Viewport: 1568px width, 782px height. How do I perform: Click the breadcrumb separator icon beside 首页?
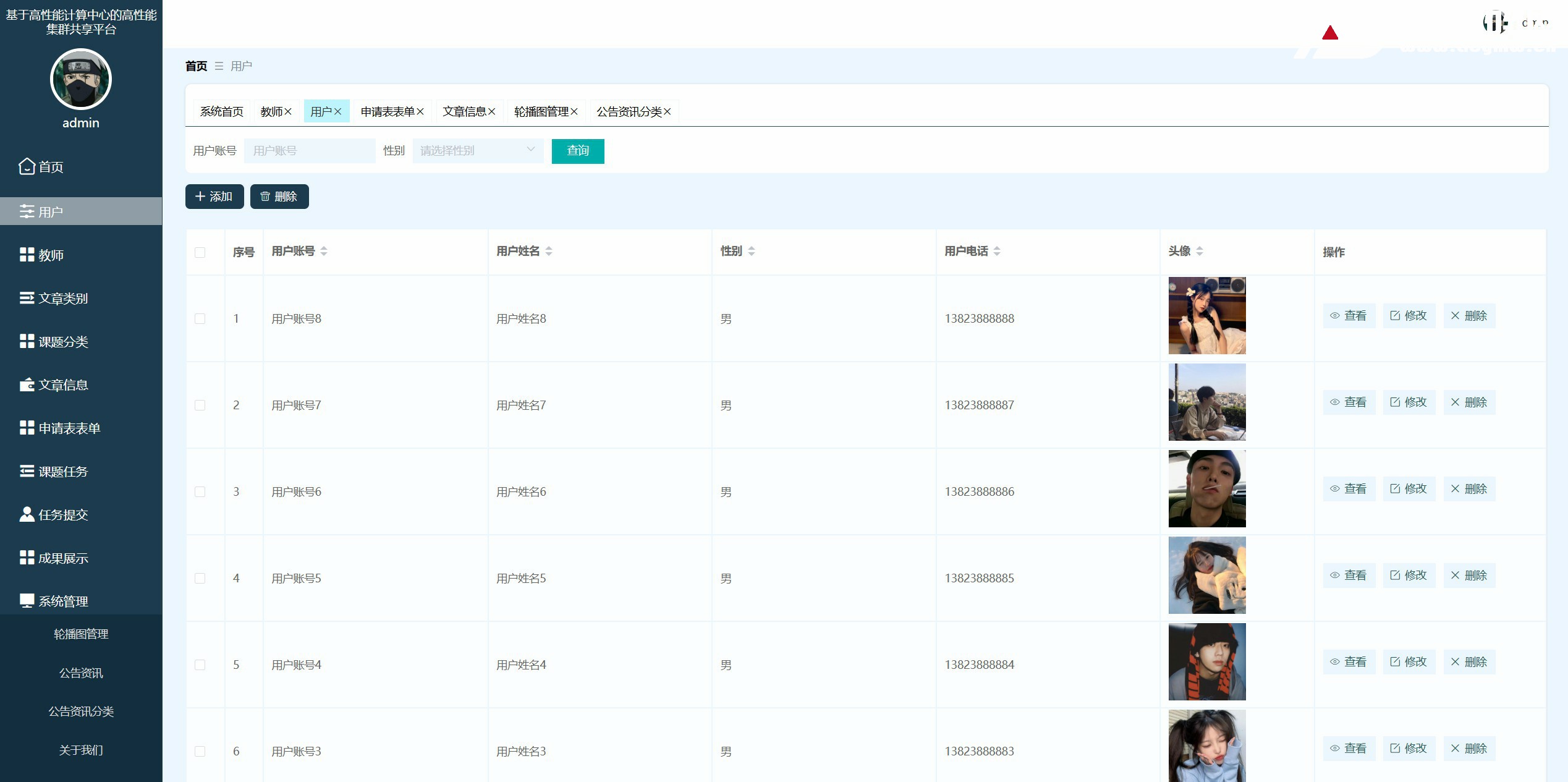(x=219, y=66)
